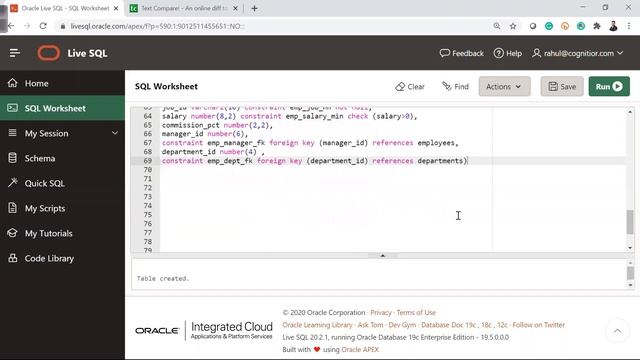640x360 pixels.
Task: Close the Text Compare tab
Action: [235, 8]
